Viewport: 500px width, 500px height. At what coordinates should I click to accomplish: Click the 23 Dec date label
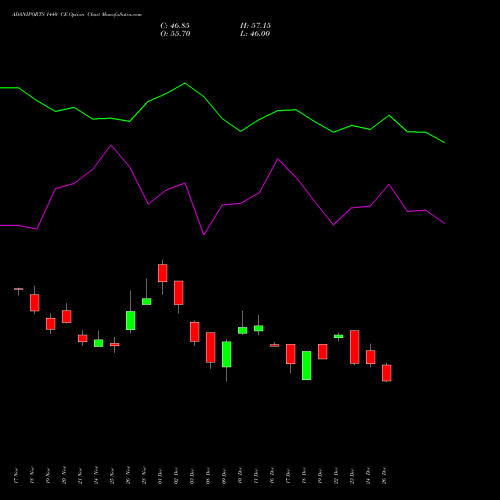[352, 476]
